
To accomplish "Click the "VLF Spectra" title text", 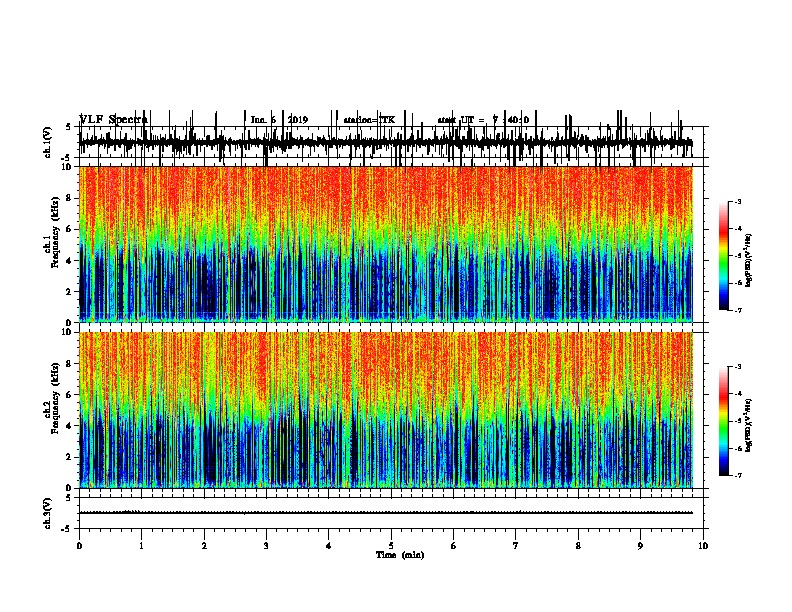I will coord(114,120).
